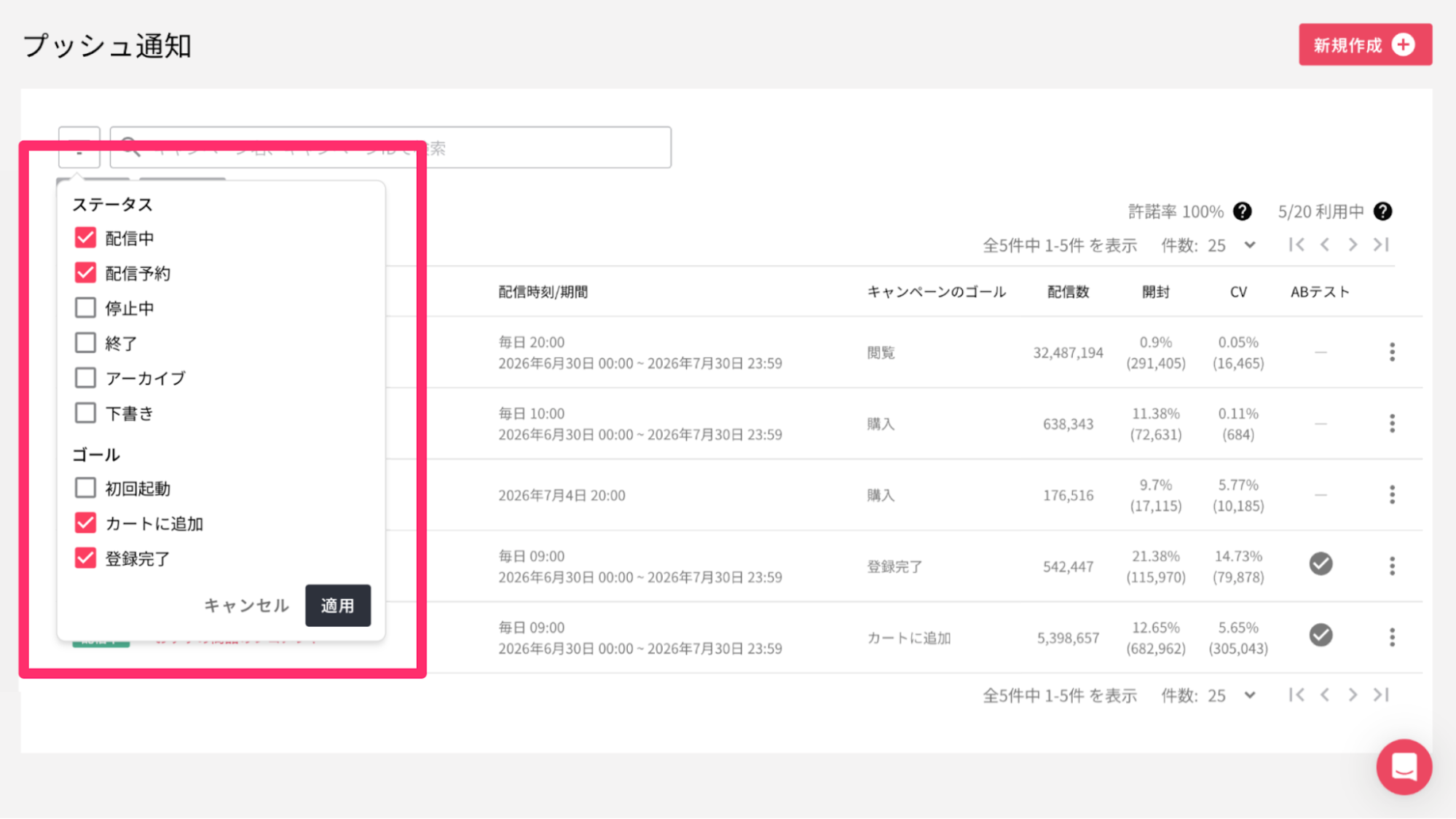Click the プッシュ通知 page title
Viewport: 1456px width, 819px height.
point(107,46)
